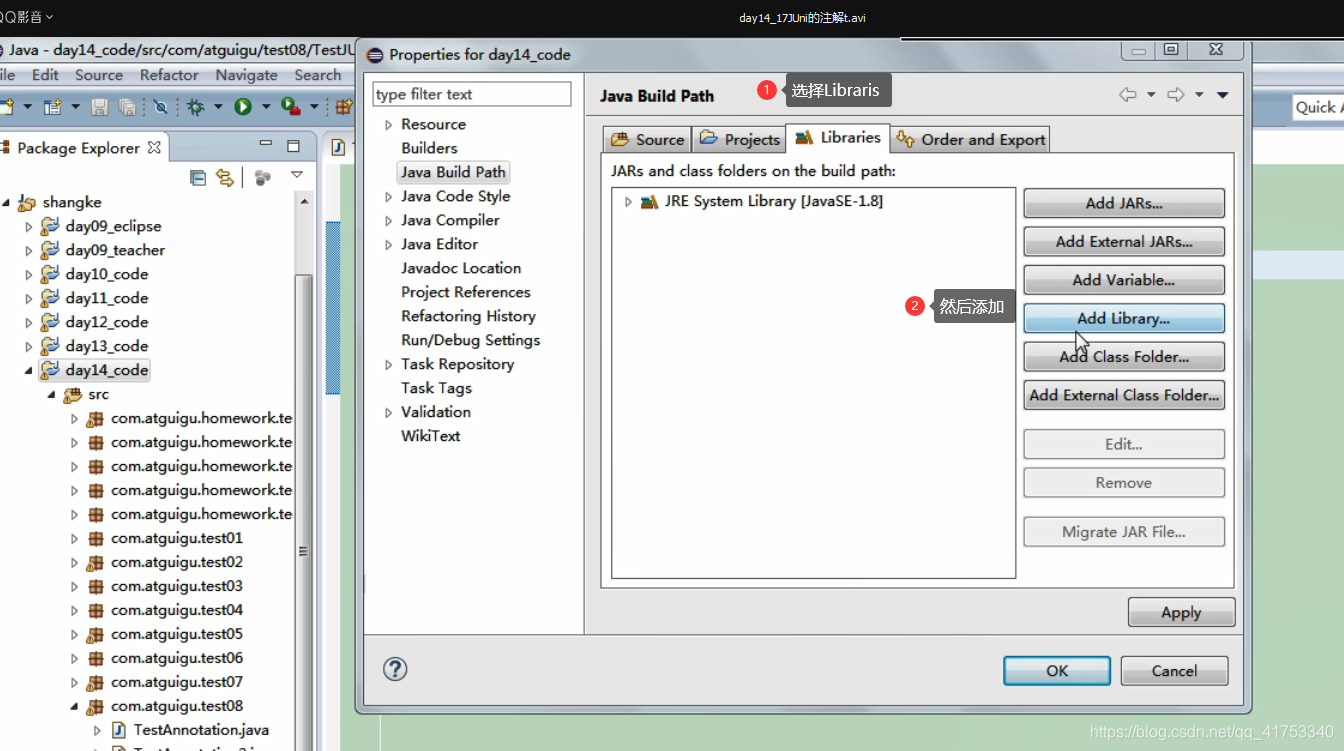Click the day14_code project folder icon
The height and width of the screenshot is (751, 1344).
pyautogui.click(x=50, y=370)
